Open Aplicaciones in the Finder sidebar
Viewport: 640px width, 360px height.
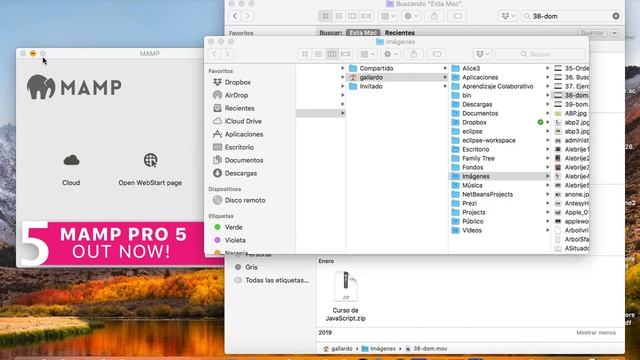click(x=244, y=134)
